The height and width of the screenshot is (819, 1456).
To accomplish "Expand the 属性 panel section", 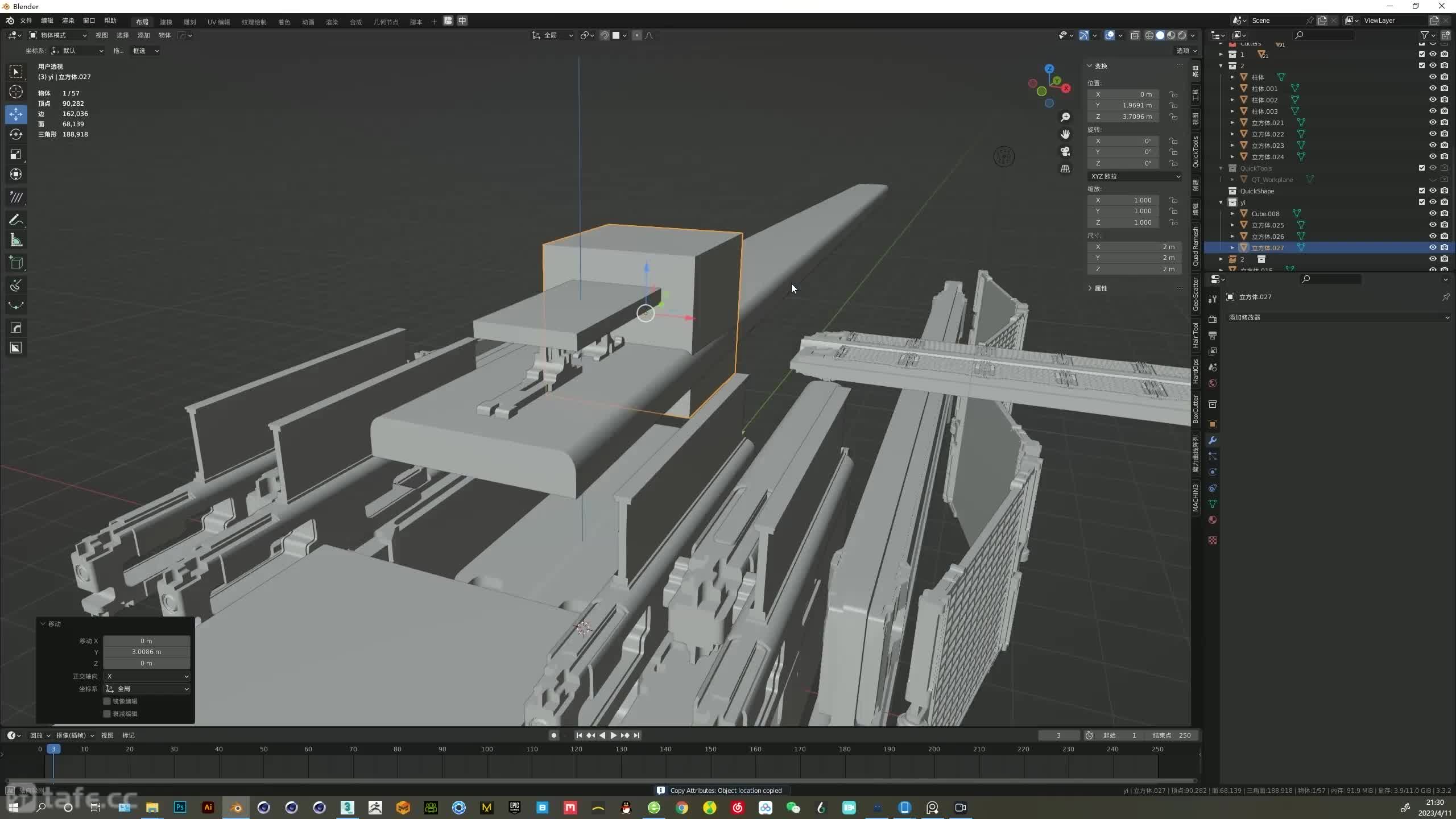I will (x=1098, y=288).
